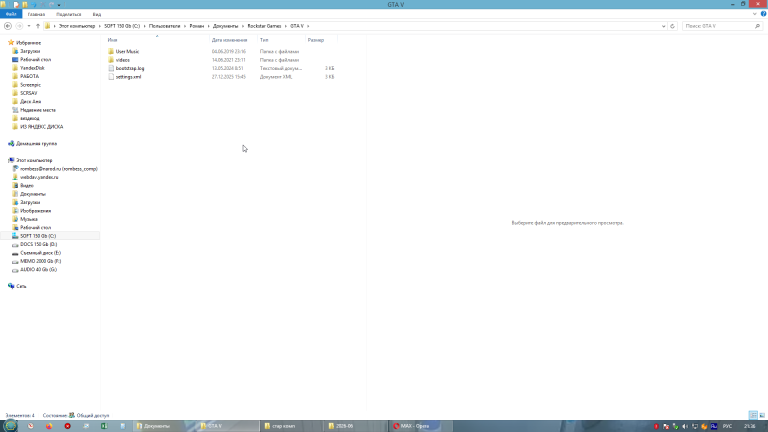Image resolution: width=768 pixels, height=432 pixels.
Task: Open Screenpic in favorites
Action: pyautogui.click(x=30, y=85)
